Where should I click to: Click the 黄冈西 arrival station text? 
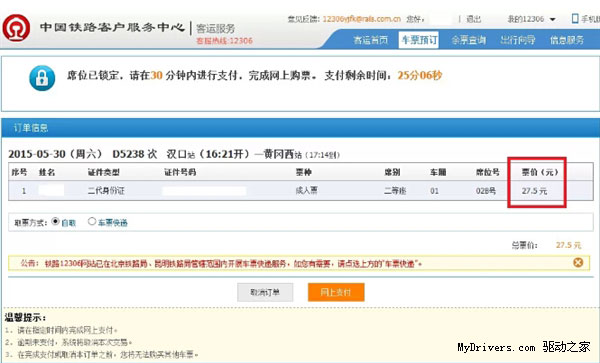pos(278,154)
